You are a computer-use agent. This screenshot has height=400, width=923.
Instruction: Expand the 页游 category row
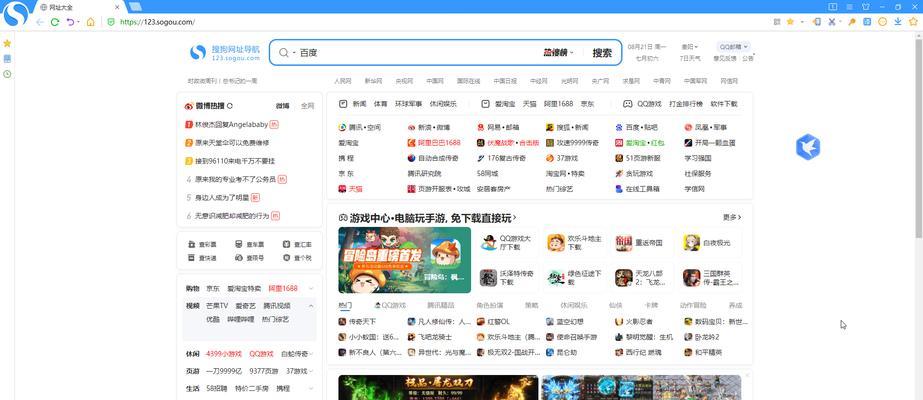pos(311,371)
